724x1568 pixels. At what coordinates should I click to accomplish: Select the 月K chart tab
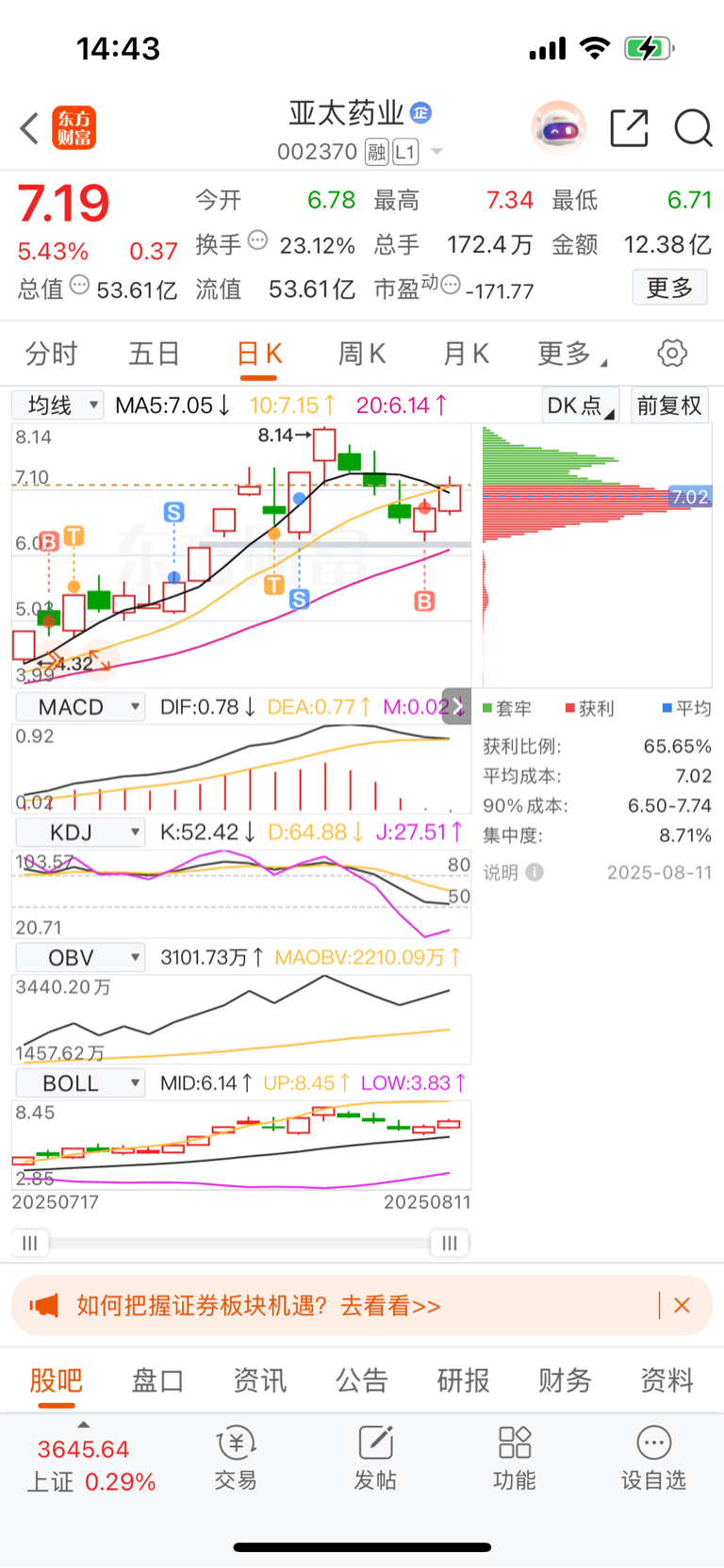coord(466,354)
